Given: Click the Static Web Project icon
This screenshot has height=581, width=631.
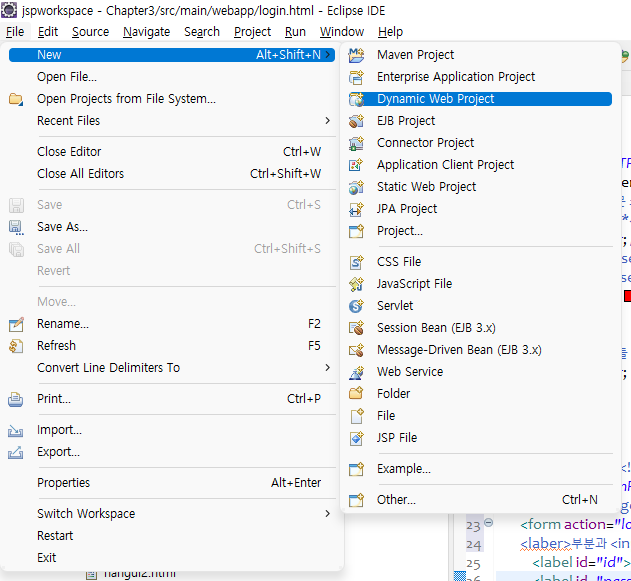Looking at the screenshot, I should coord(356,187).
